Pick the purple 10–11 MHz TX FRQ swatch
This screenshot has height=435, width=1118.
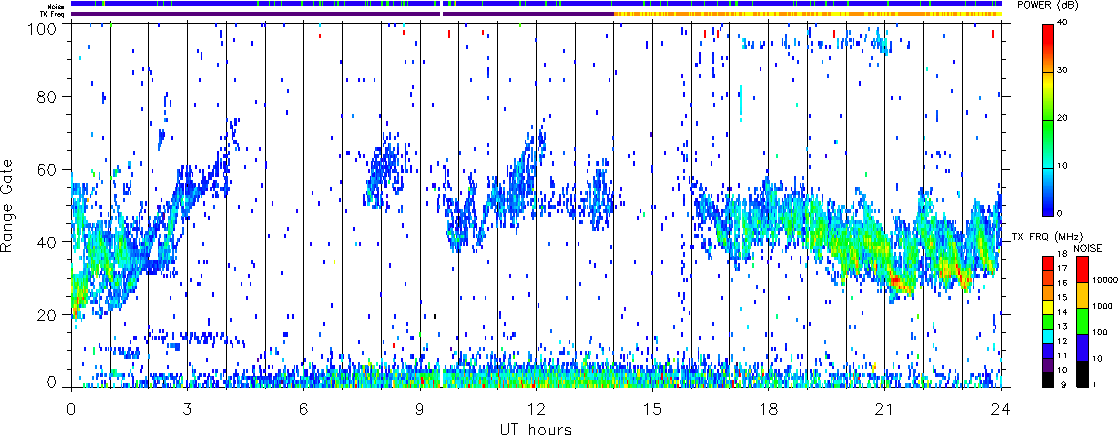click(1048, 365)
